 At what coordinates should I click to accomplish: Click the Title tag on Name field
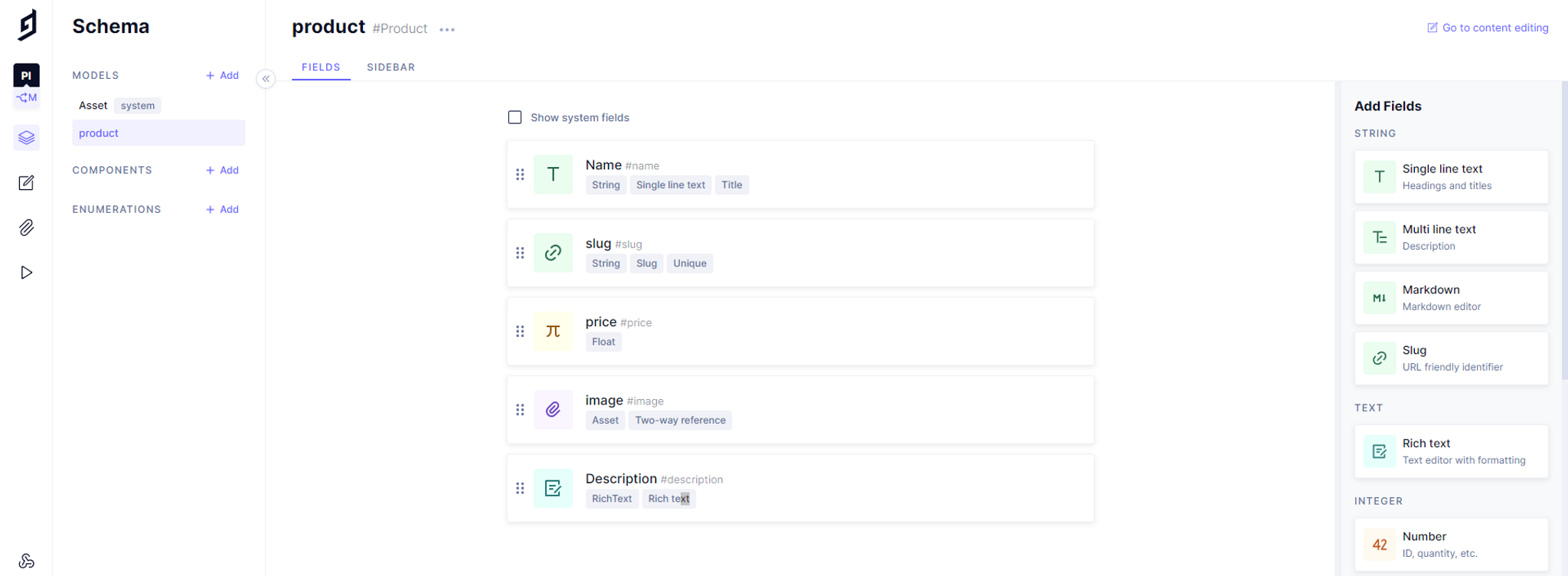(732, 185)
